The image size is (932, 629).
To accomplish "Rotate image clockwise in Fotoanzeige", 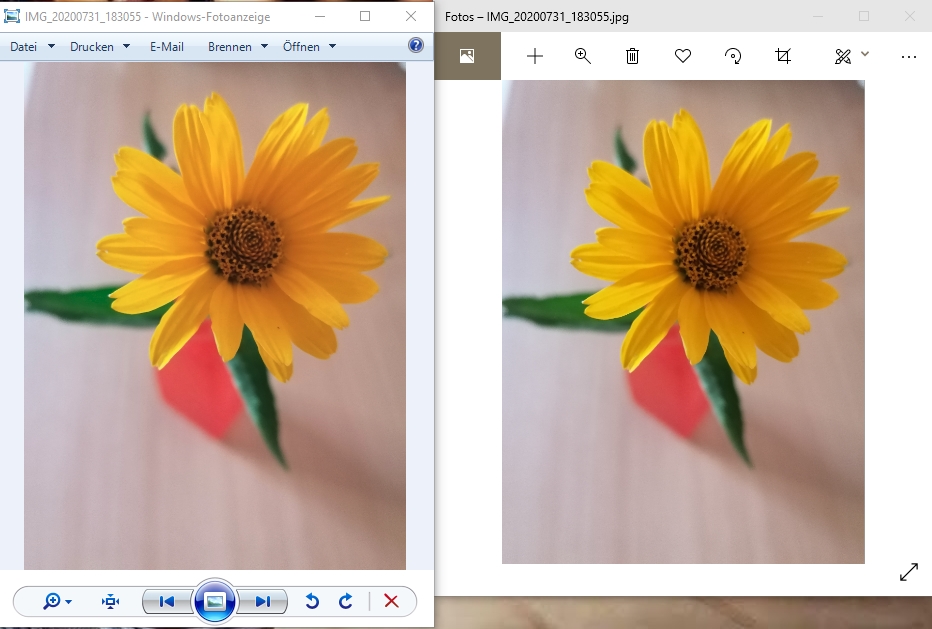I will pos(345,602).
